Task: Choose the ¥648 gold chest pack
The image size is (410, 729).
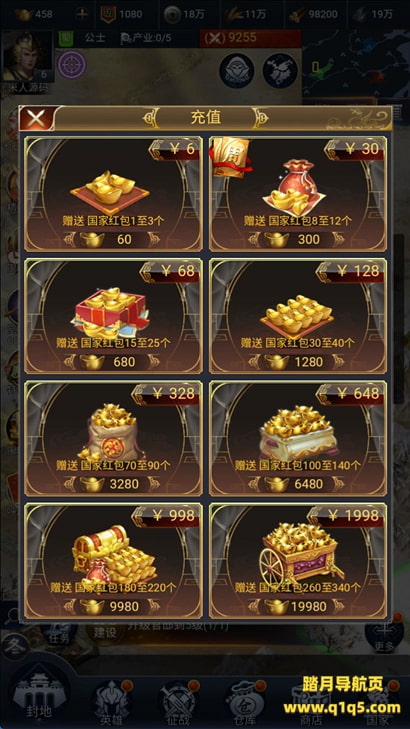Action: pyautogui.click(x=298, y=438)
